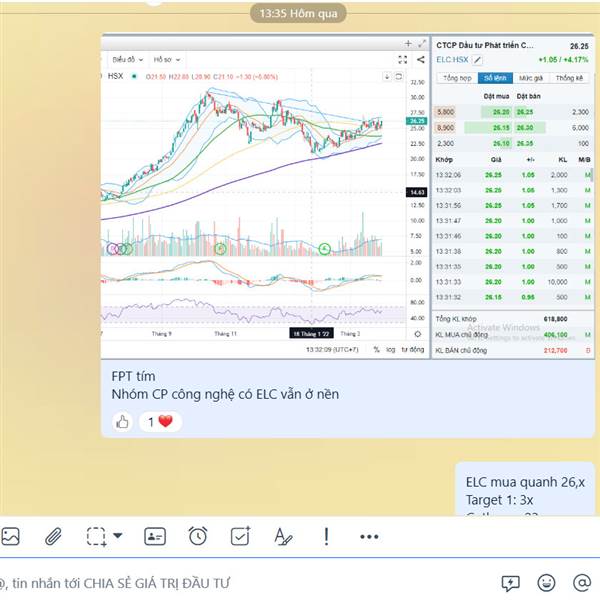Create a reminder with the alarm clock icon
The image size is (600, 600).
pos(198,536)
